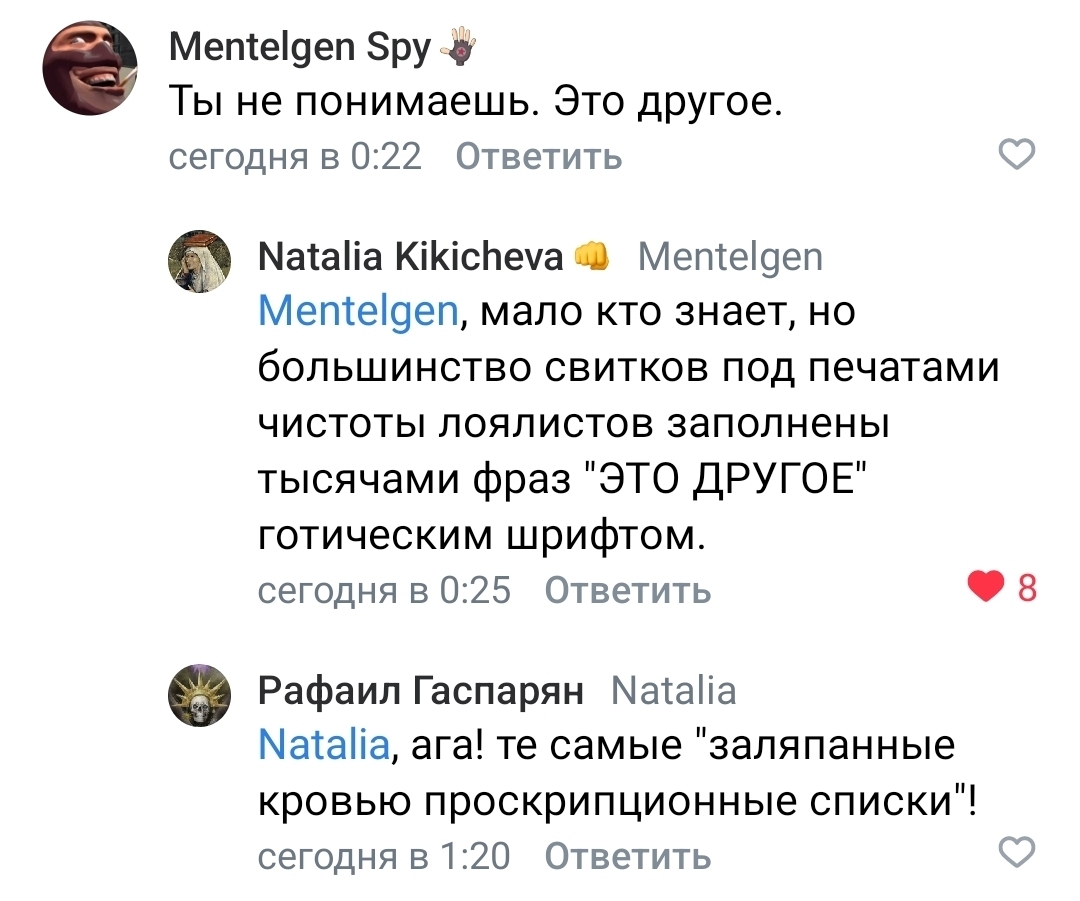
Task: Like the Mentelgen Spy comment
Action: (x=1018, y=156)
